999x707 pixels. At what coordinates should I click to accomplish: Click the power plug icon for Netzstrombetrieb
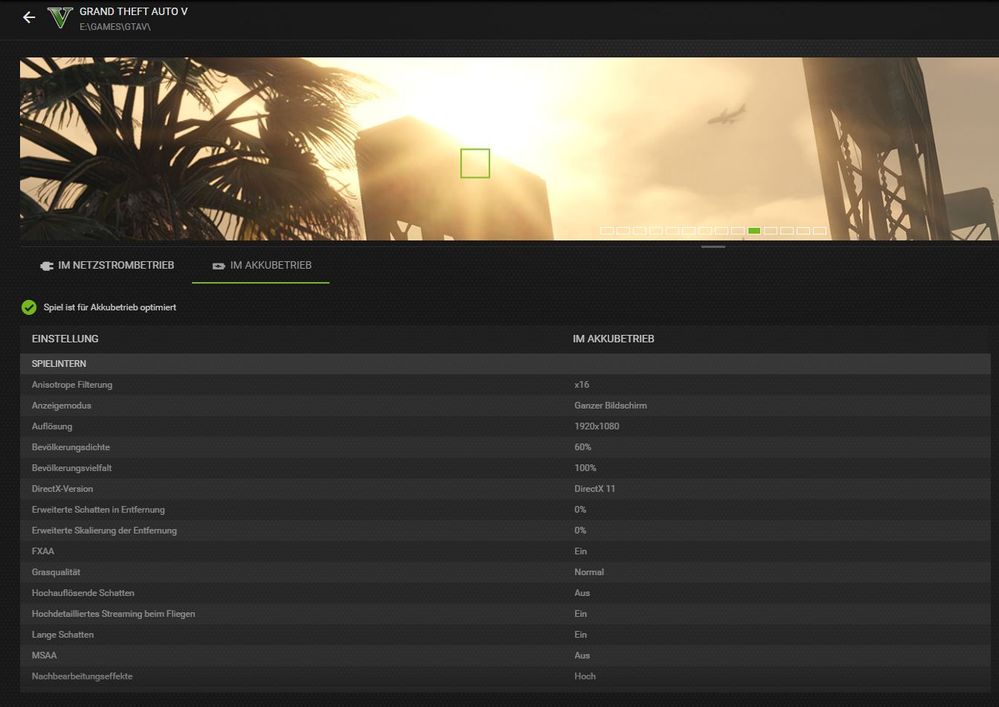[x=45, y=266]
